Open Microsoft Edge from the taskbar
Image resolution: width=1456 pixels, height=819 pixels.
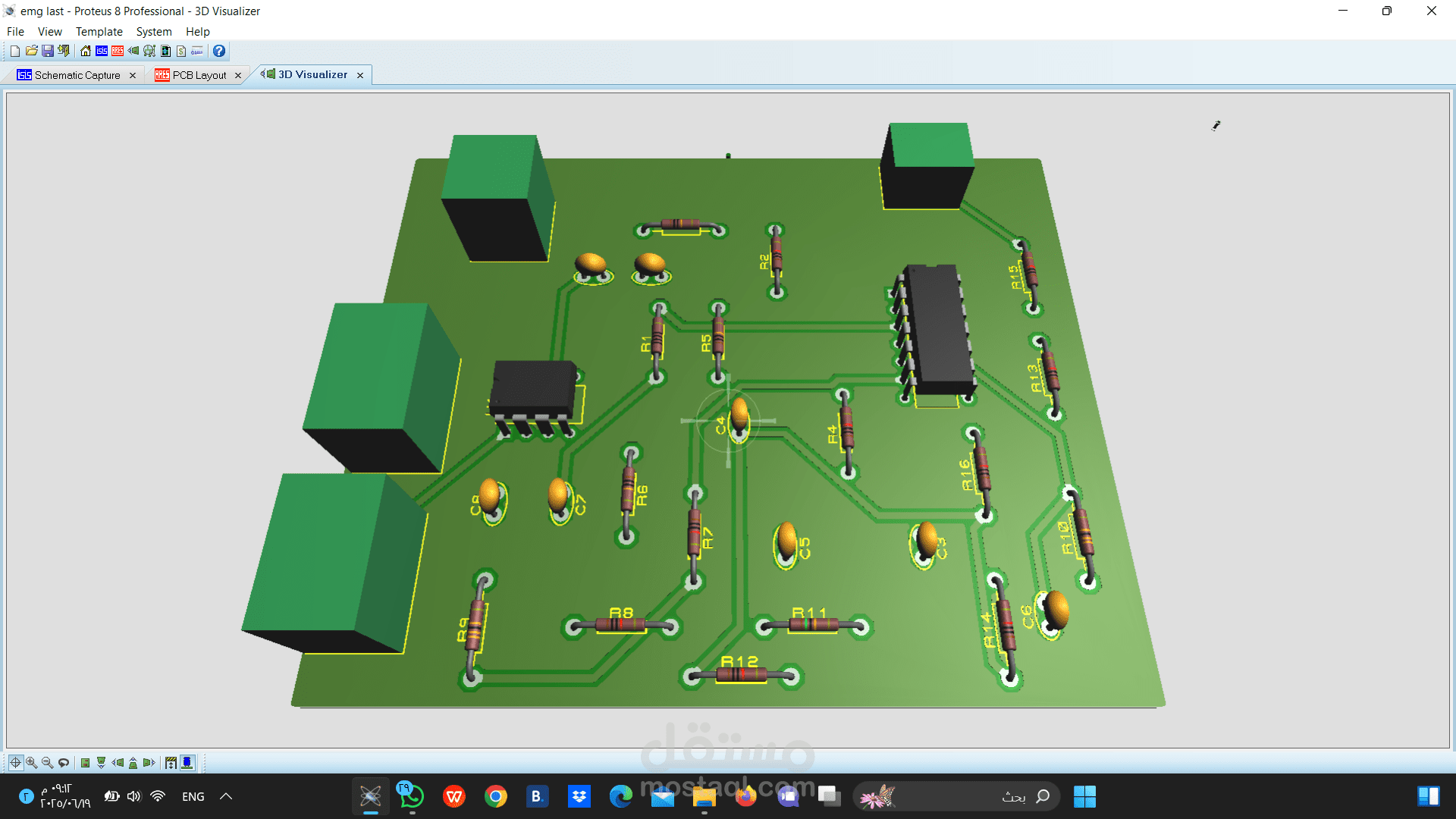621,796
